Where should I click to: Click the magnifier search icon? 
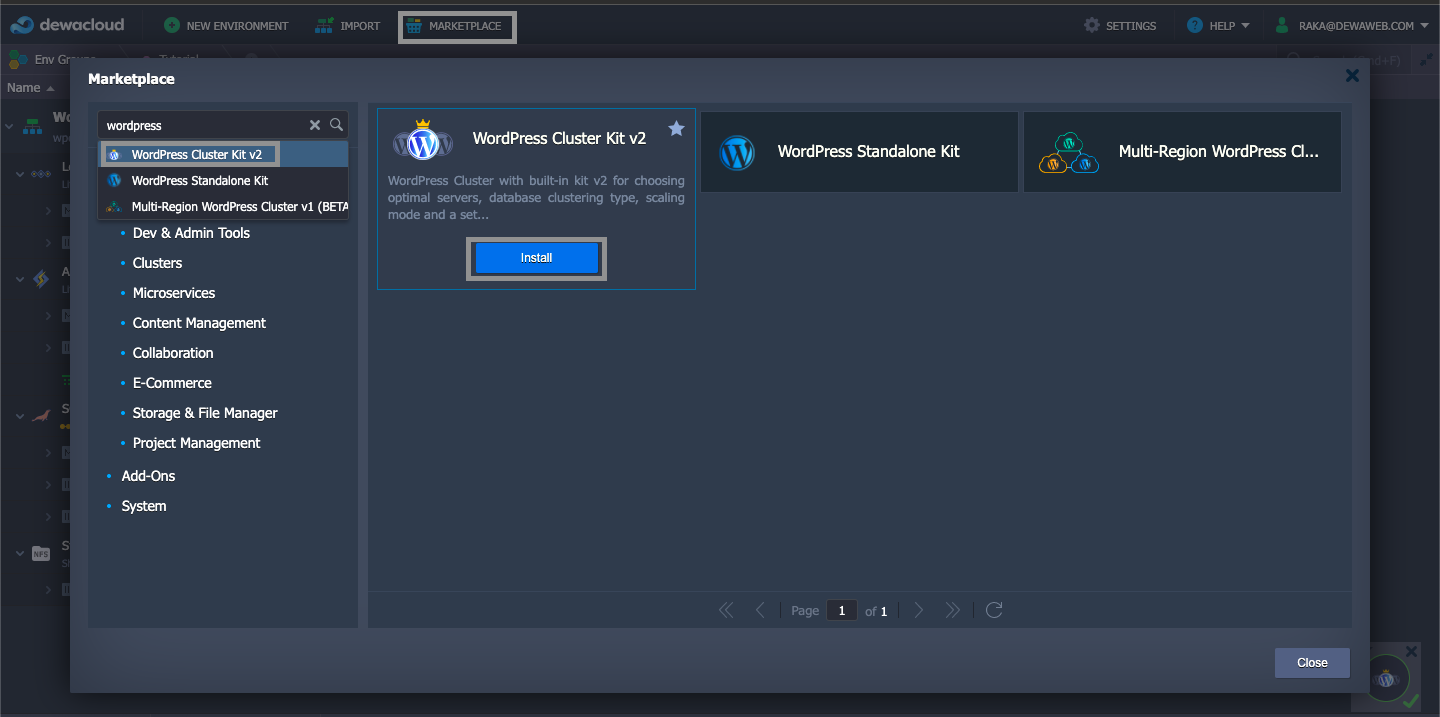(x=337, y=125)
